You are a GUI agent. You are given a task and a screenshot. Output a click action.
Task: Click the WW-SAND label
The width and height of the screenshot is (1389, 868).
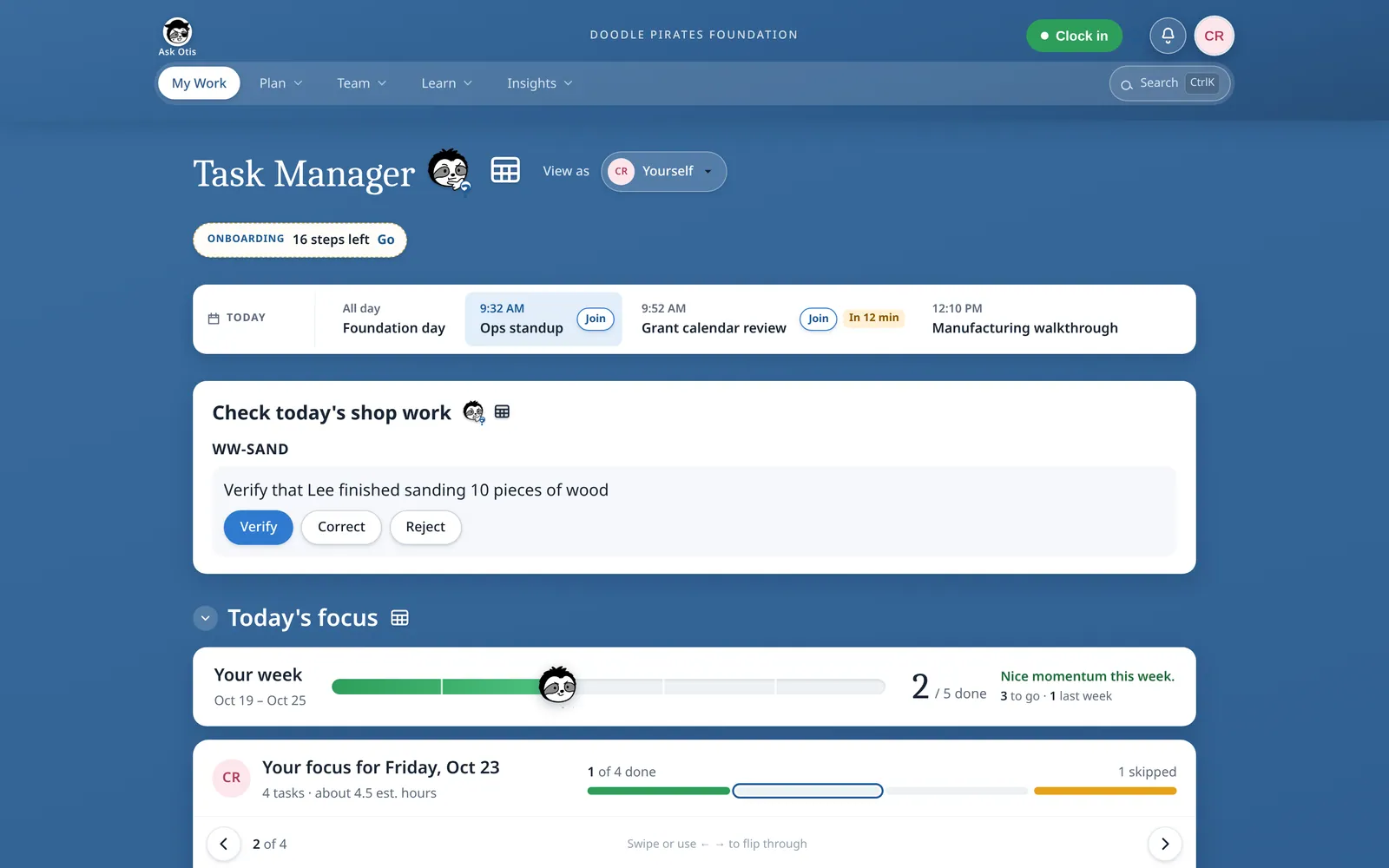pos(250,449)
